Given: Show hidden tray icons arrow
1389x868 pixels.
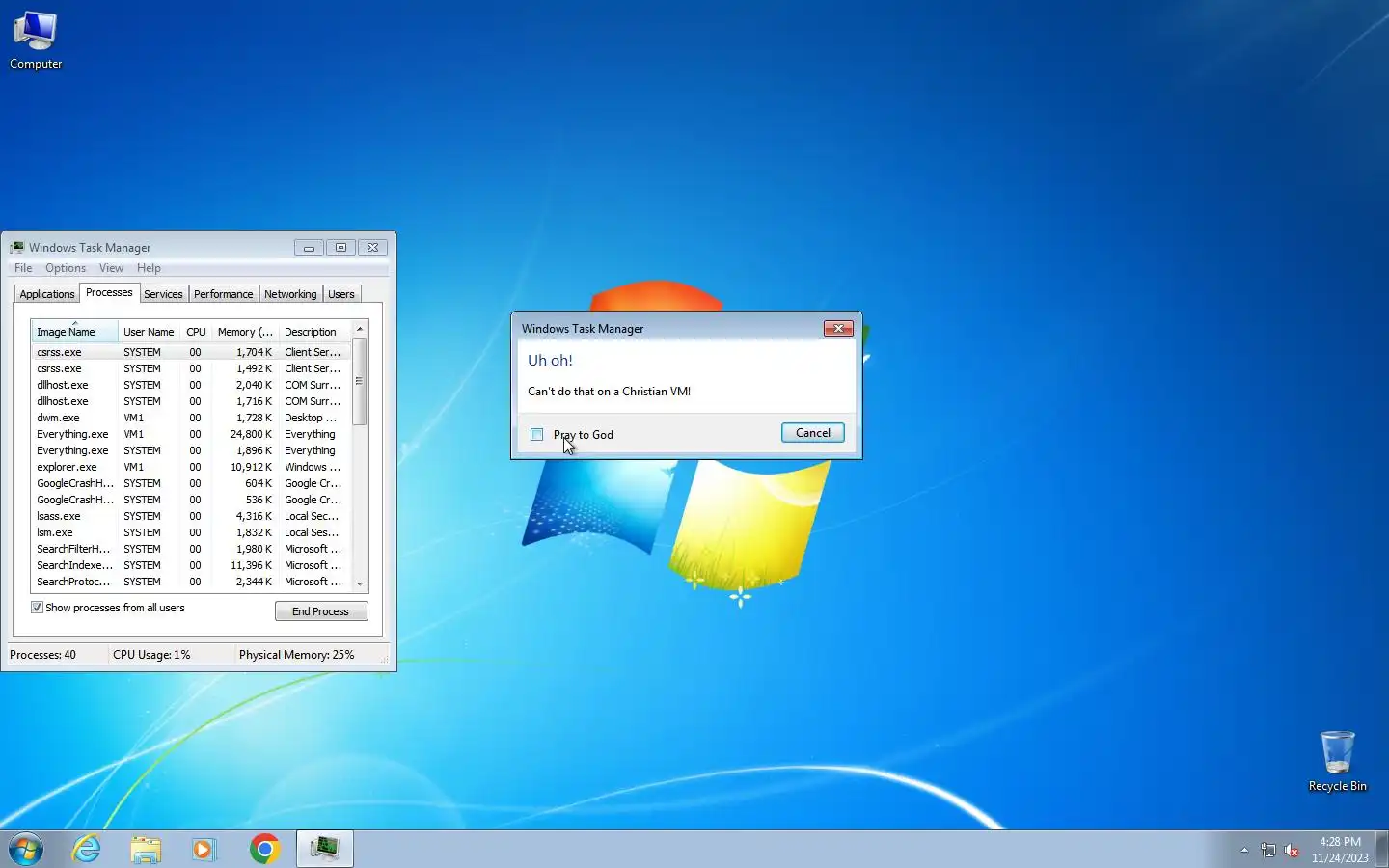Looking at the screenshot, I should 1244,850.
